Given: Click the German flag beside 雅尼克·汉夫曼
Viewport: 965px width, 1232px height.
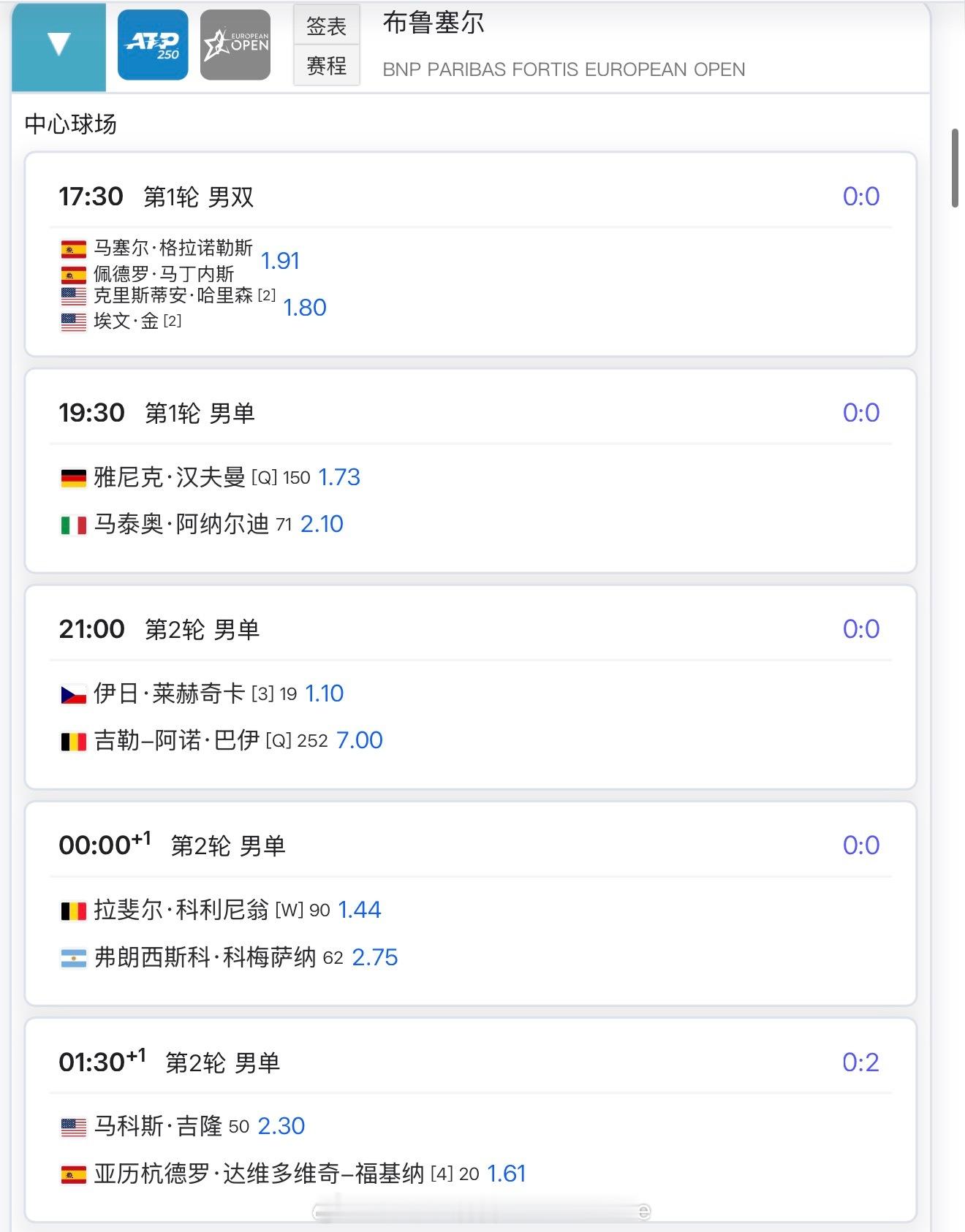Looking at the screenshot, I should (x=73, y=479).
